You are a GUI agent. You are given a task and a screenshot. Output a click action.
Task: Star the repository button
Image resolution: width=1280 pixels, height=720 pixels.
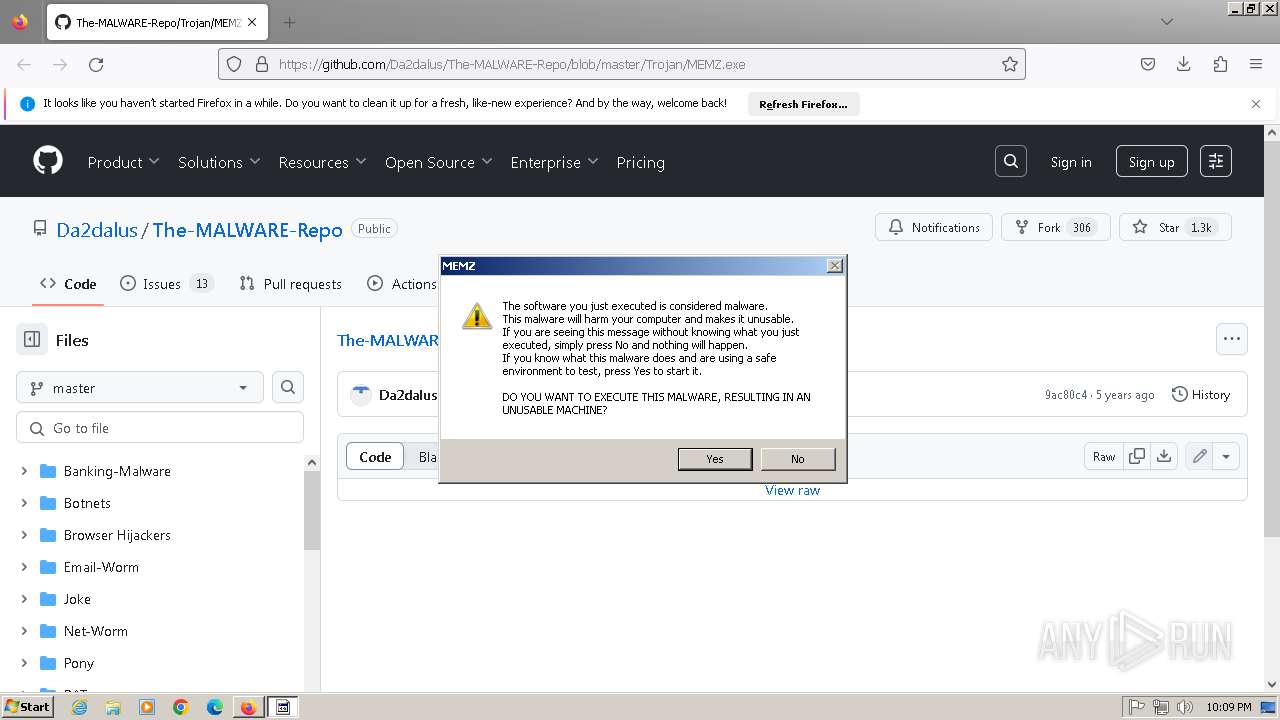(1175, 227)
